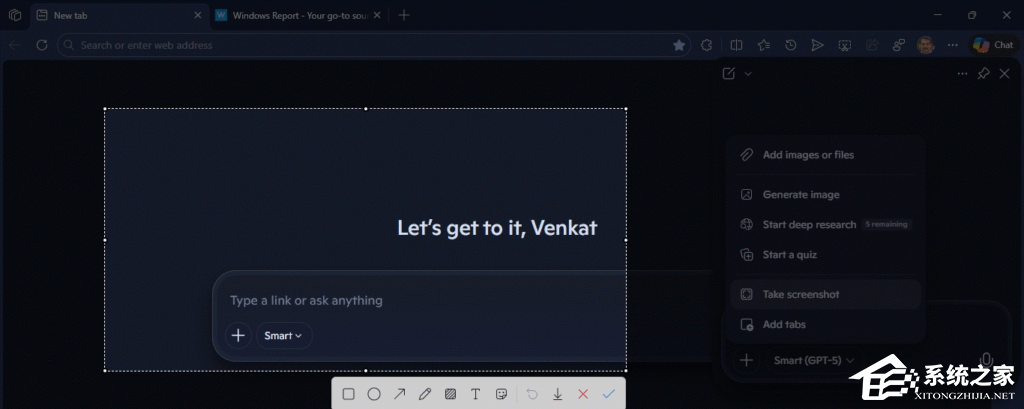Viewport: 1024px width, 409px height.
Task: Expand the new chat dropdown chevron
Action: [748, 74]
